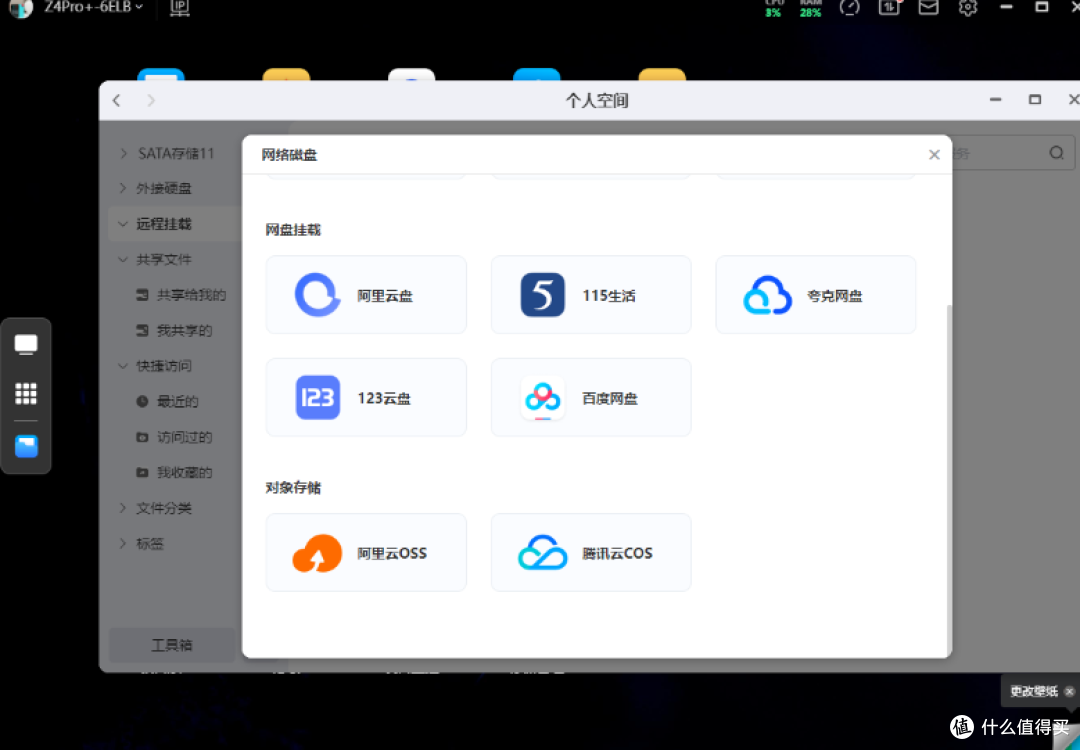The width and height of the screenshot is (1080, 750).
Task: Expand the SATA存储11 tree node
Action: pyautogui.click(x=123, y=153)
